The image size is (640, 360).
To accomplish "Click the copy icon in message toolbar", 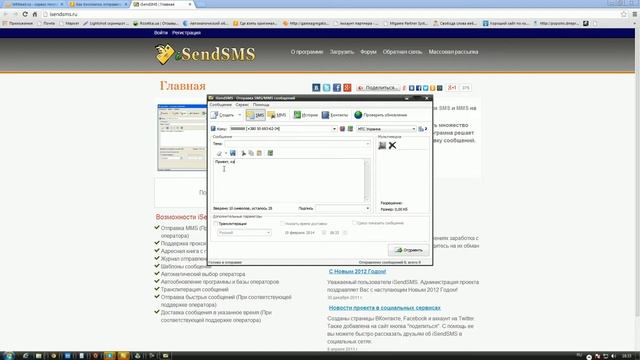I will pos(251,153).
